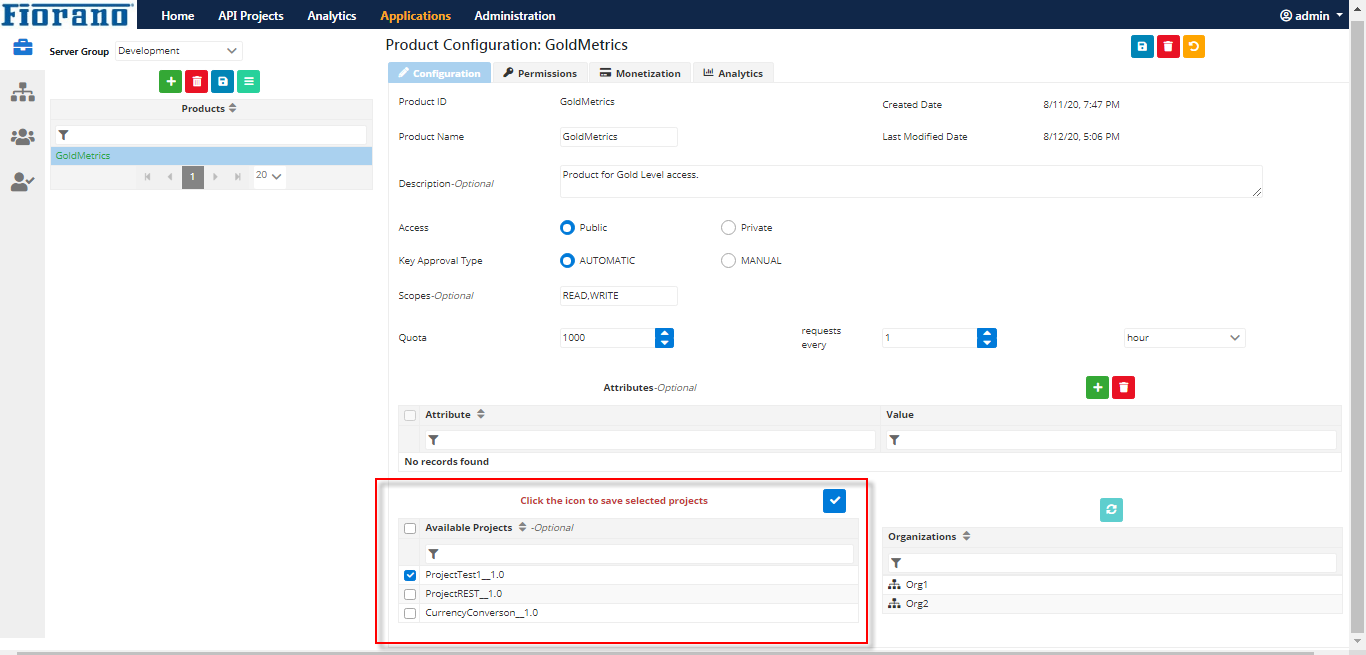Delete attribute with red trash button
This screenshot has height=655, width=1366.
pos(1124,388)
